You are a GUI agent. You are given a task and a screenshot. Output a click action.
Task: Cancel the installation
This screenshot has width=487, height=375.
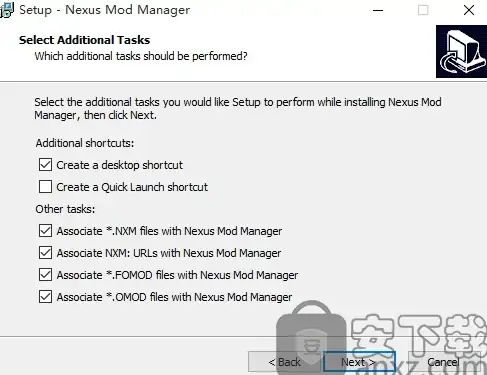click(x=443, y=362)
